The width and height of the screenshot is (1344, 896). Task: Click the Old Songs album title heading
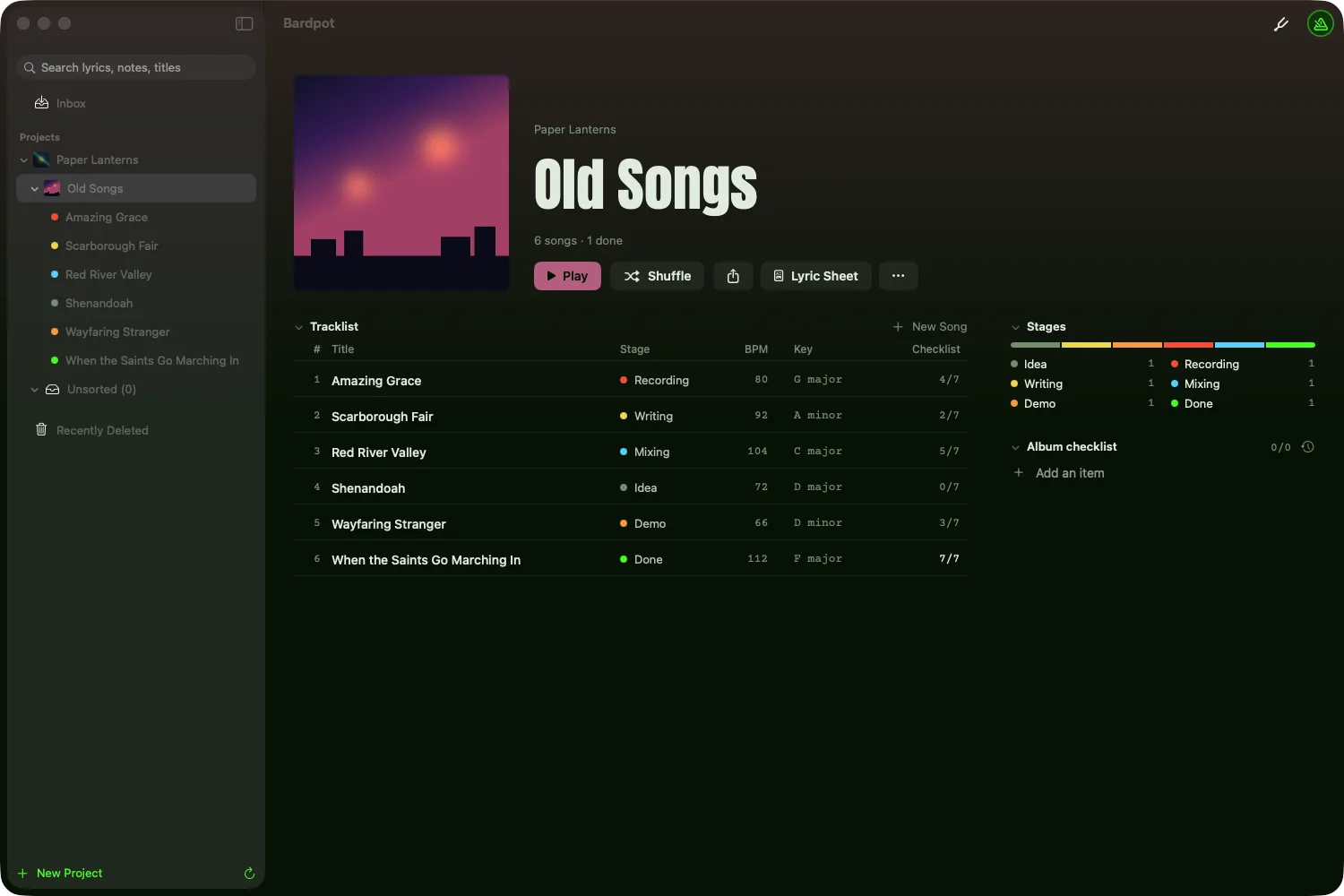click(645, 185)
